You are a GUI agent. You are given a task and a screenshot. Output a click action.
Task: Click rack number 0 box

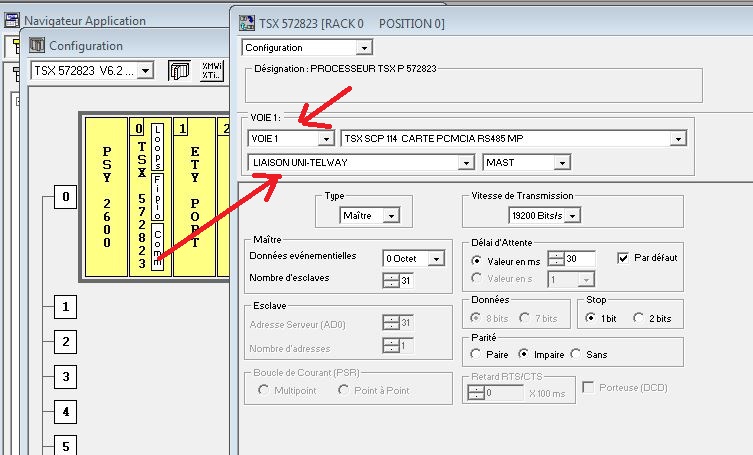[65, 197]
